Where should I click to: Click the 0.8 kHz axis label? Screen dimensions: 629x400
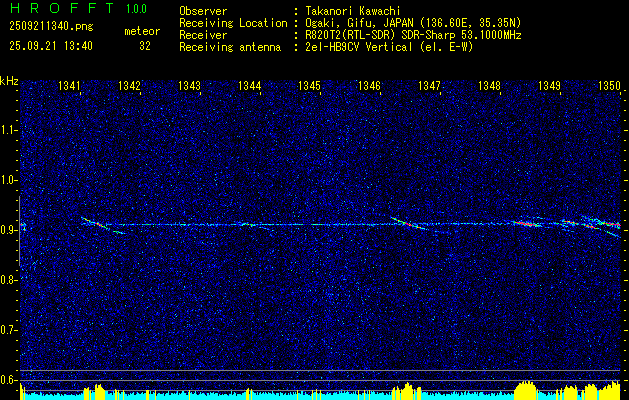[x=9, y=280]
